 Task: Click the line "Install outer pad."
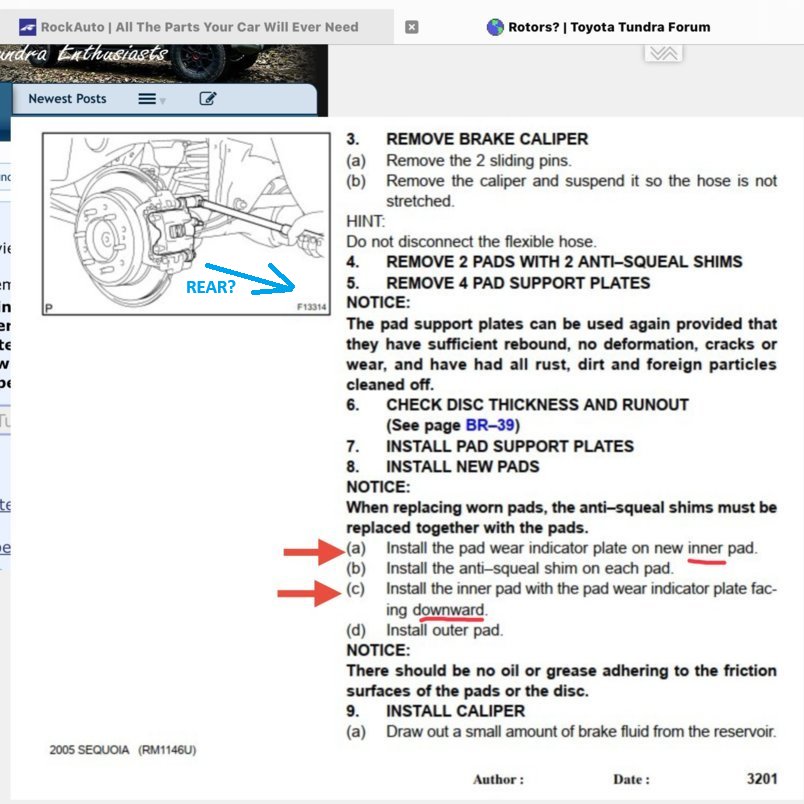click(445, 630)
